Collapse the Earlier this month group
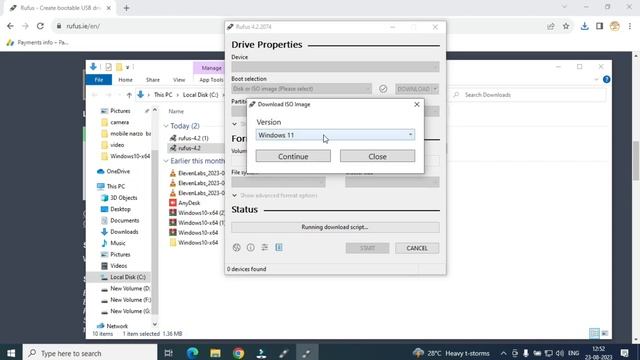 coord(166,161)
